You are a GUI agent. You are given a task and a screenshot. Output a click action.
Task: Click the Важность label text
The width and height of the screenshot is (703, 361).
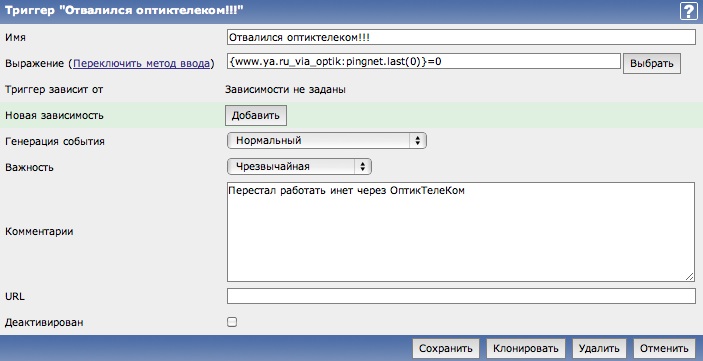(29, 167)
